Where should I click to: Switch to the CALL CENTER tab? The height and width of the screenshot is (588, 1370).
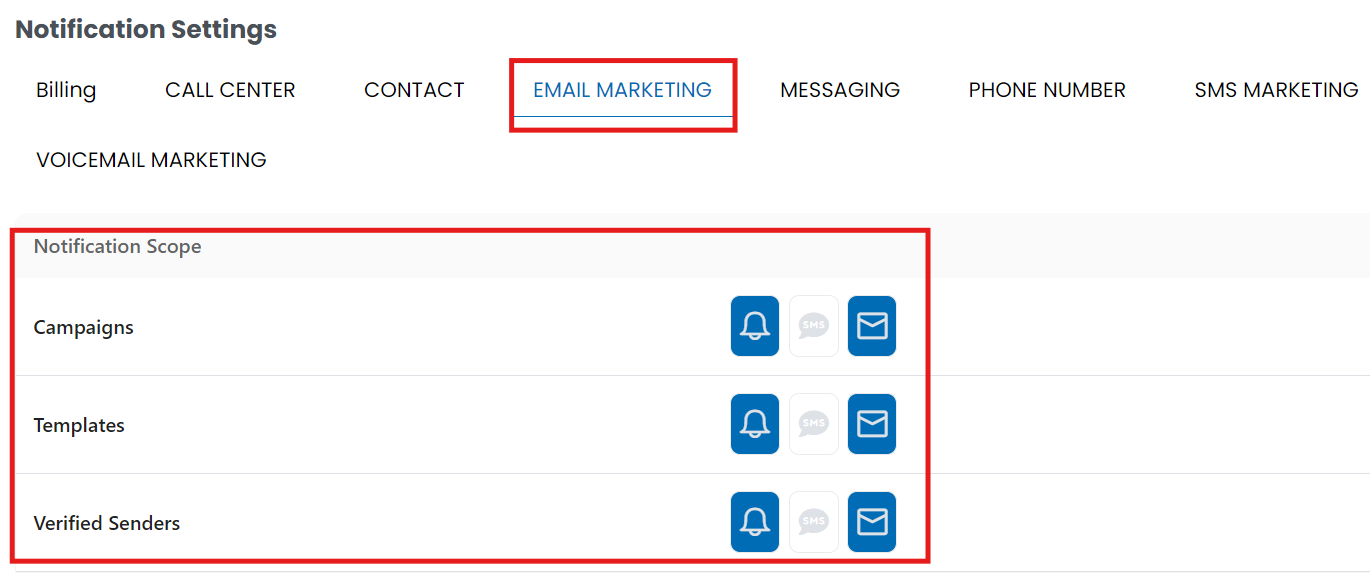tap(230, 90)
